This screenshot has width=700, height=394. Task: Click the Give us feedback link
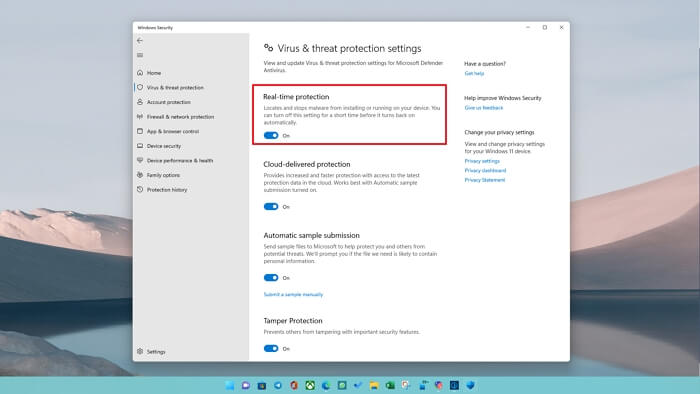tap(483, 108)
